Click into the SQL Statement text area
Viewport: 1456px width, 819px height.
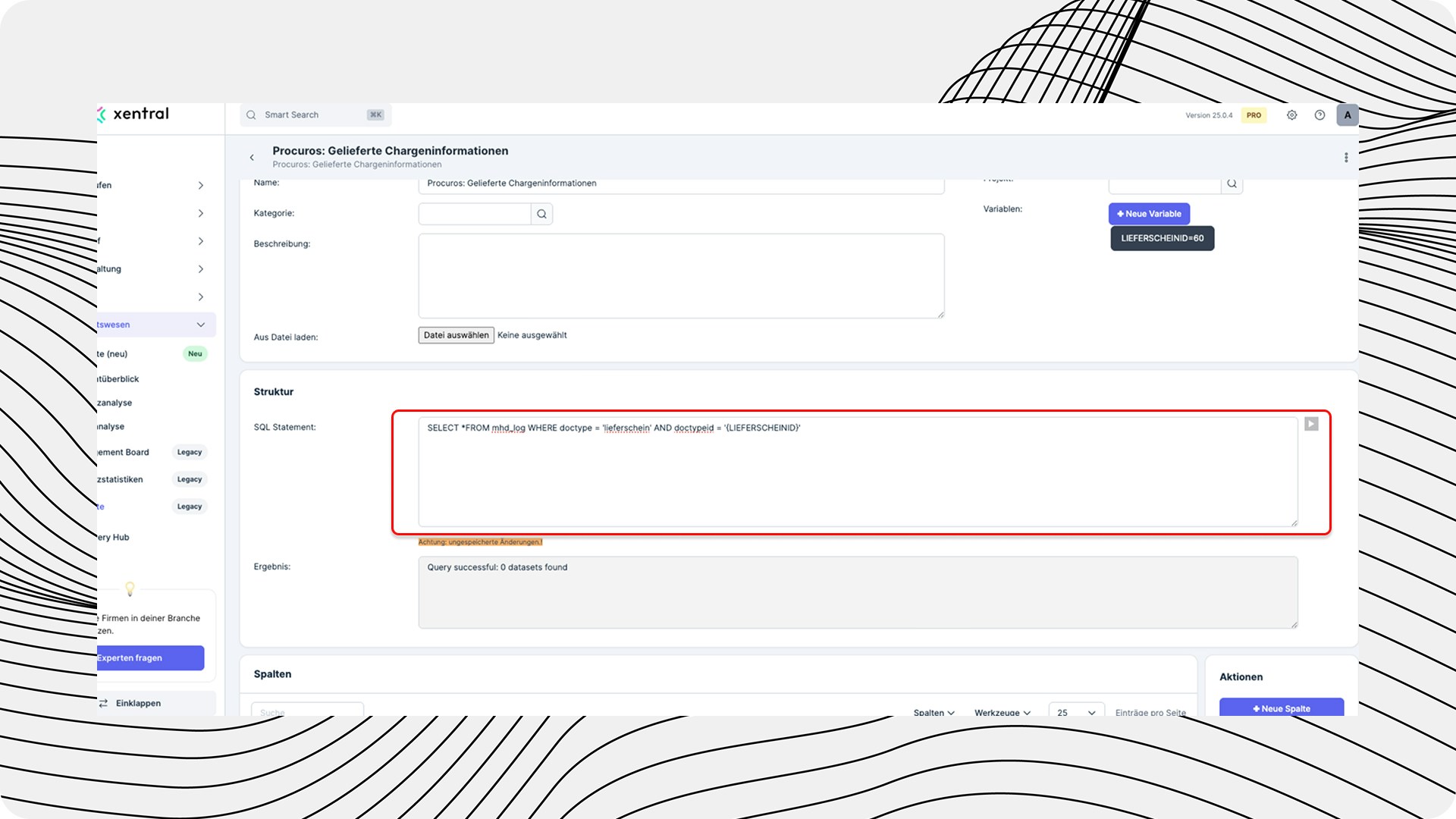point(858,472)
